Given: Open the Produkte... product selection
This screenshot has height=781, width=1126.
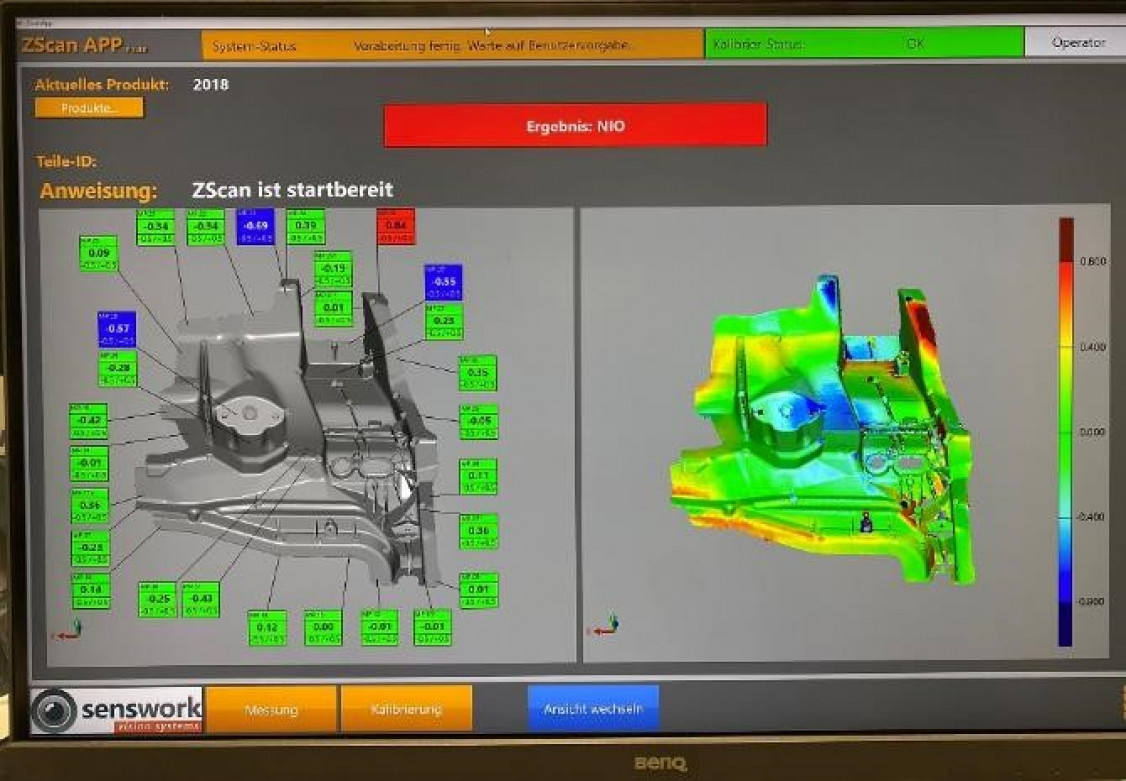Looking at the screenshot, I should [x=89, y=108].
